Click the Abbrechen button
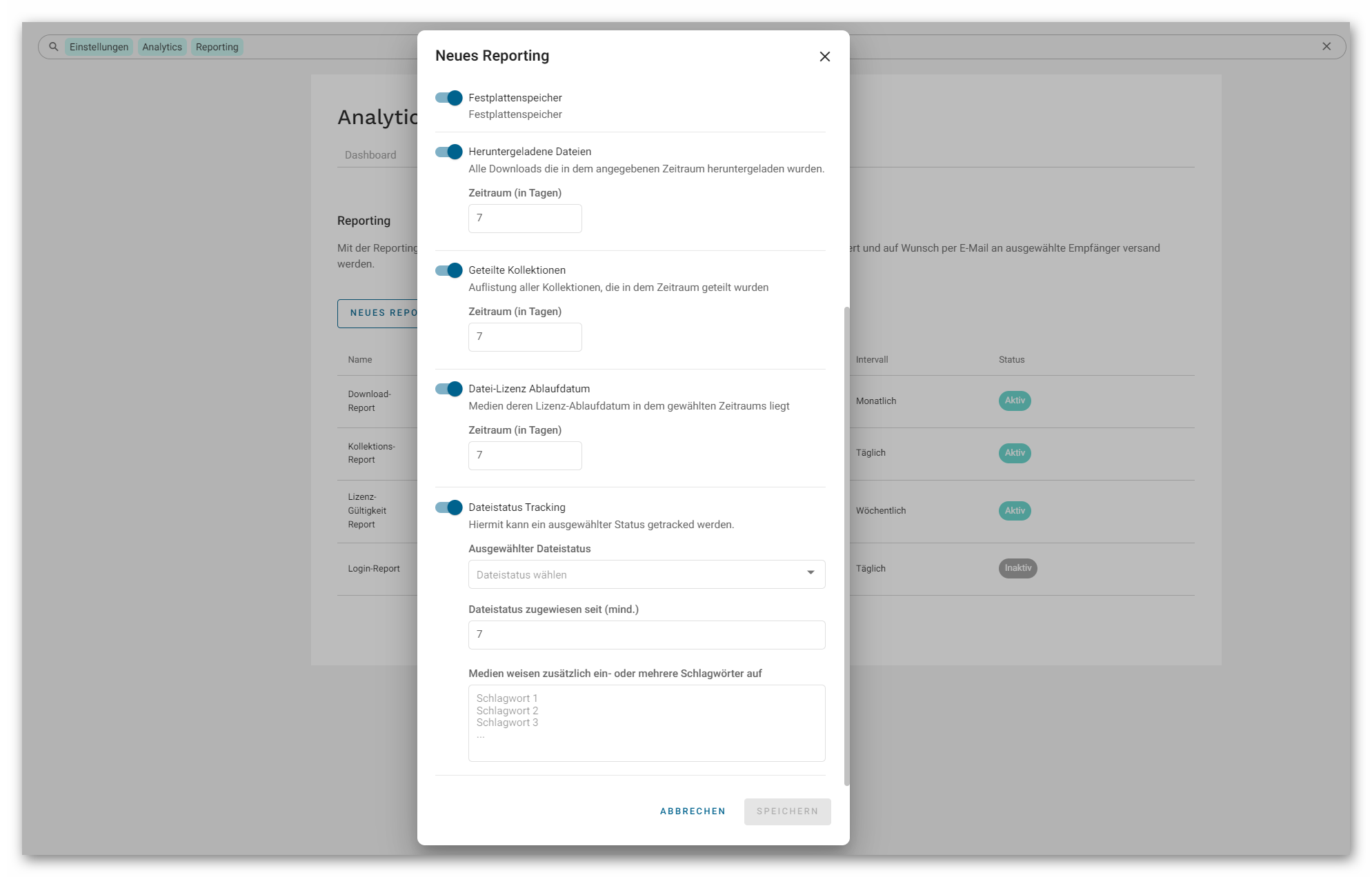 point(693,812)
